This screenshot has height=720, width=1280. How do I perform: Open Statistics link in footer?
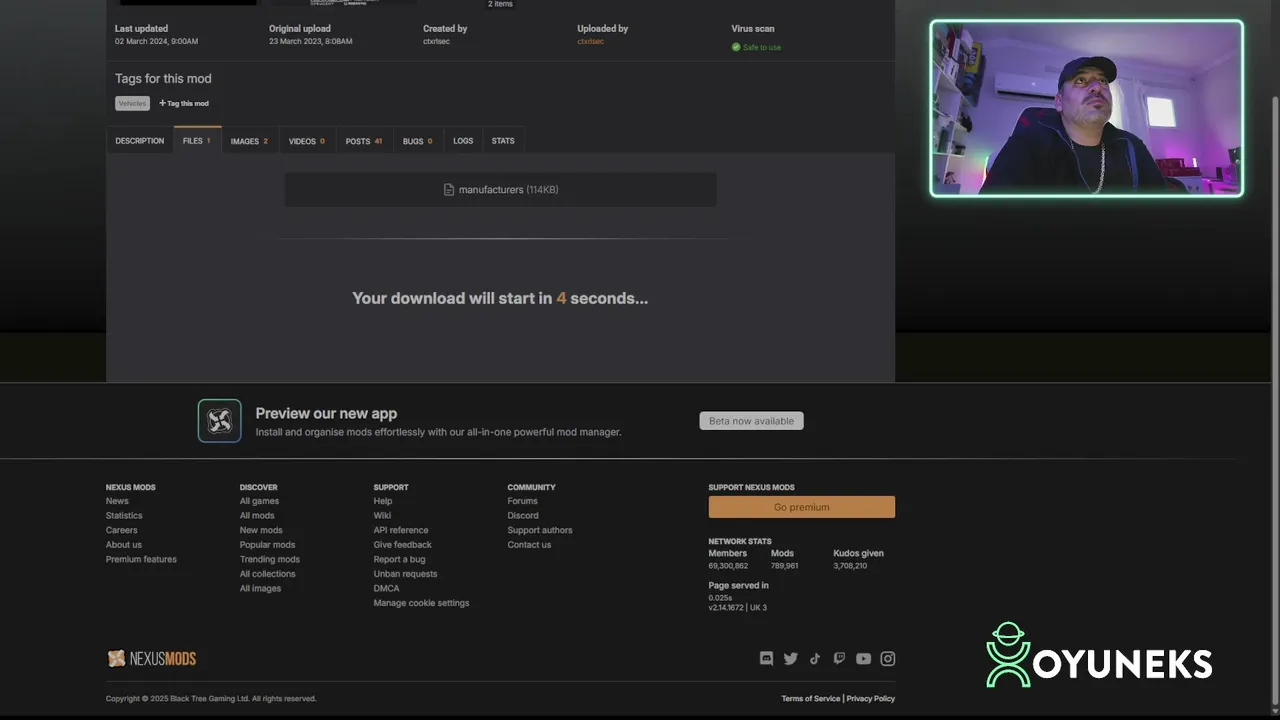tap(124, 516)
